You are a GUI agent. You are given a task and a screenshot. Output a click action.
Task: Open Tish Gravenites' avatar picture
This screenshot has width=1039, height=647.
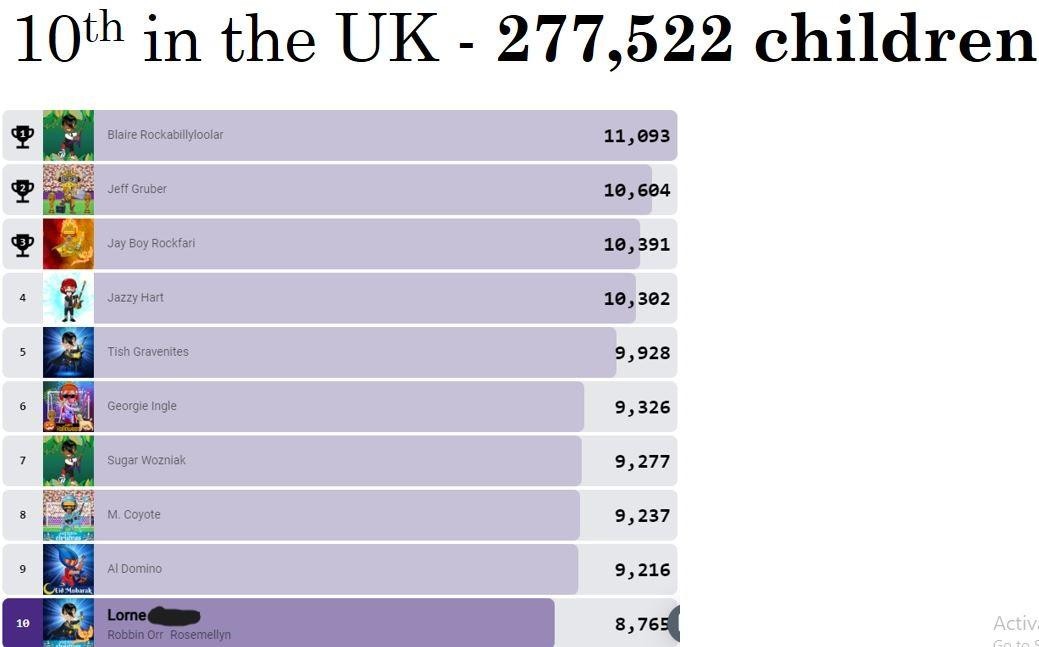point(68,352)
